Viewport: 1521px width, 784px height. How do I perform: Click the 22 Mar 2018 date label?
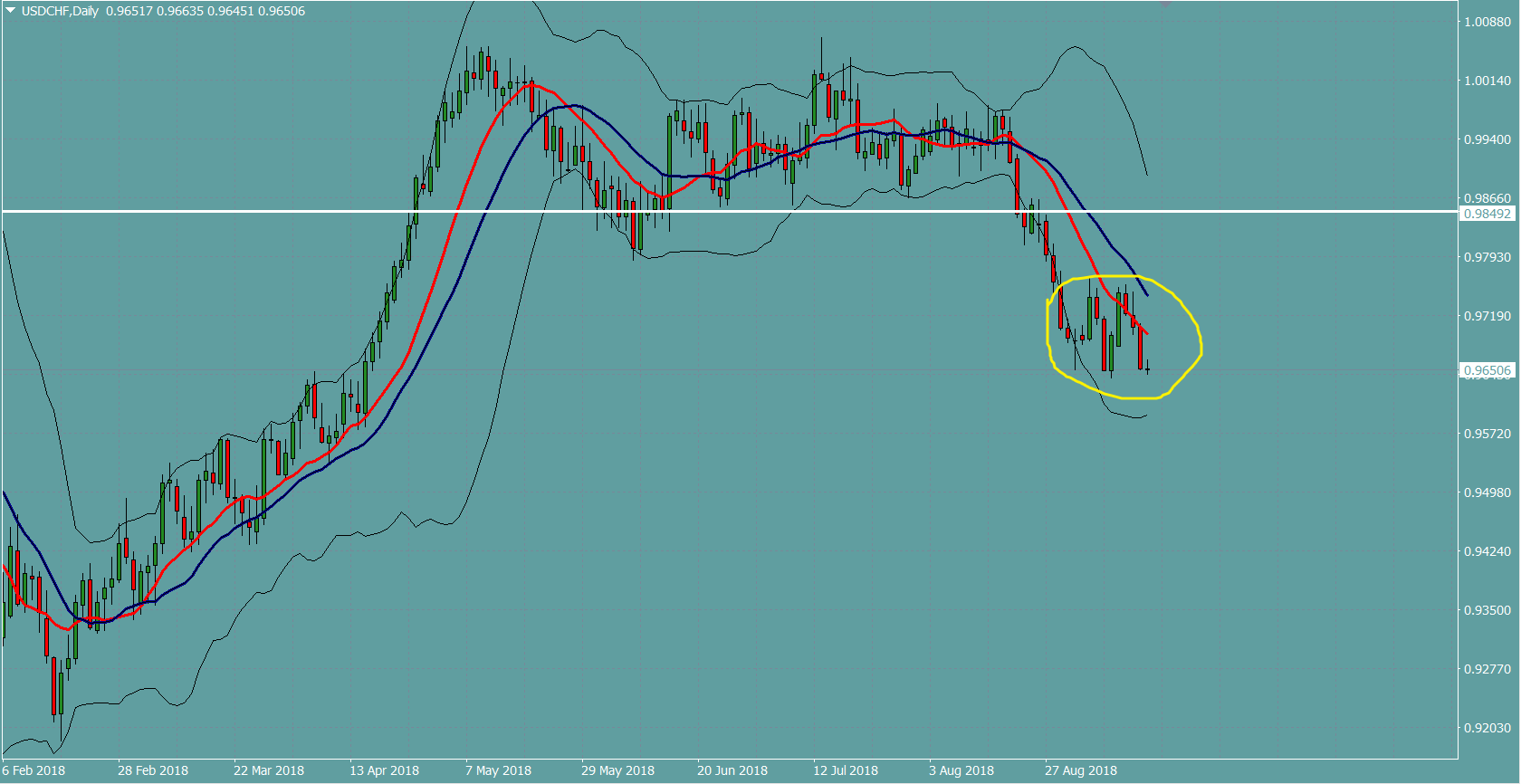(x=269, y=770)
